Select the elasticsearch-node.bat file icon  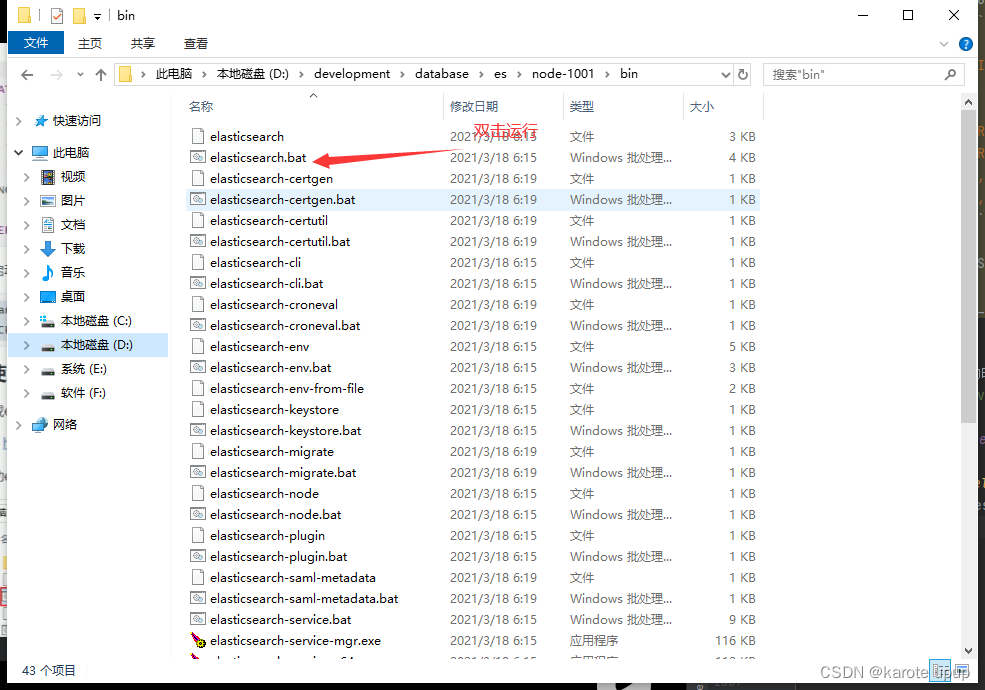point(198,514)
